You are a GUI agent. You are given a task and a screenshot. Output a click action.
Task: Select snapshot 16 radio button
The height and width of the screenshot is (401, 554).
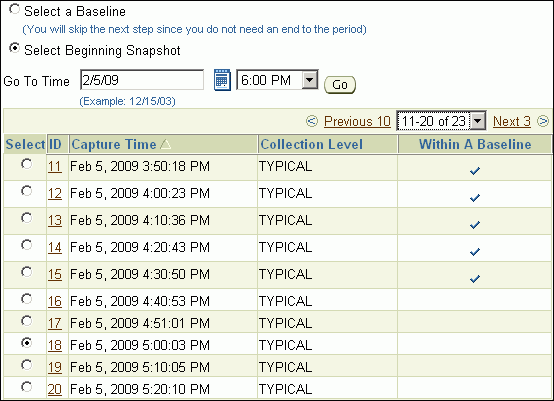(x=26, y=299)
